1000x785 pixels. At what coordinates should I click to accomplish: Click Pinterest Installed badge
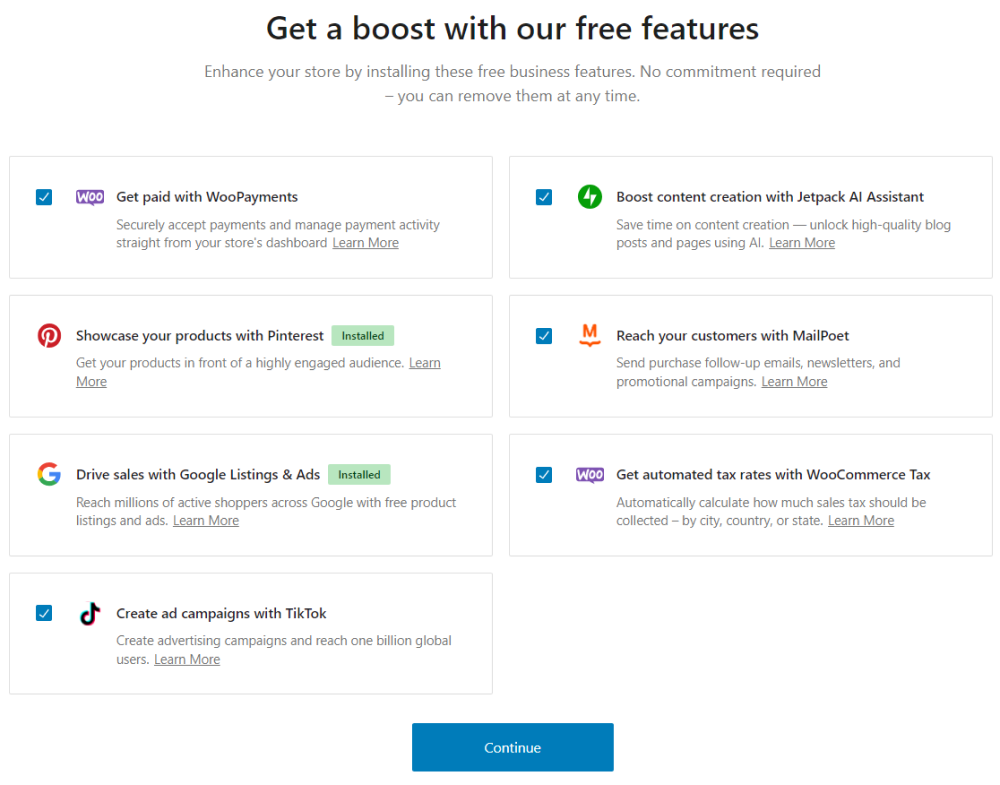coord(363,335)
